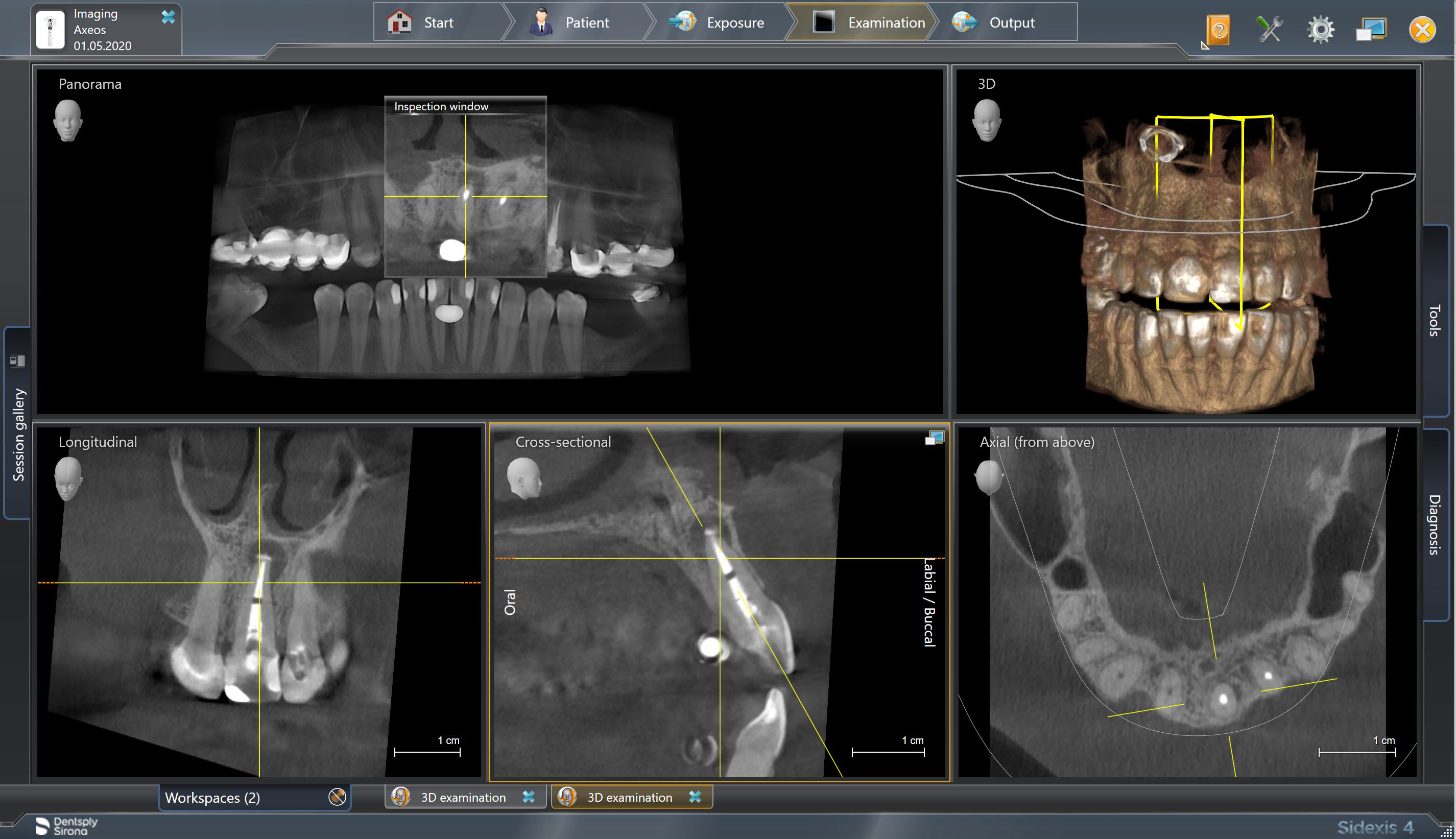Open the Output phase
Image resolution: width=1456 pixels, height=839 pixels.
[1003, 22]
